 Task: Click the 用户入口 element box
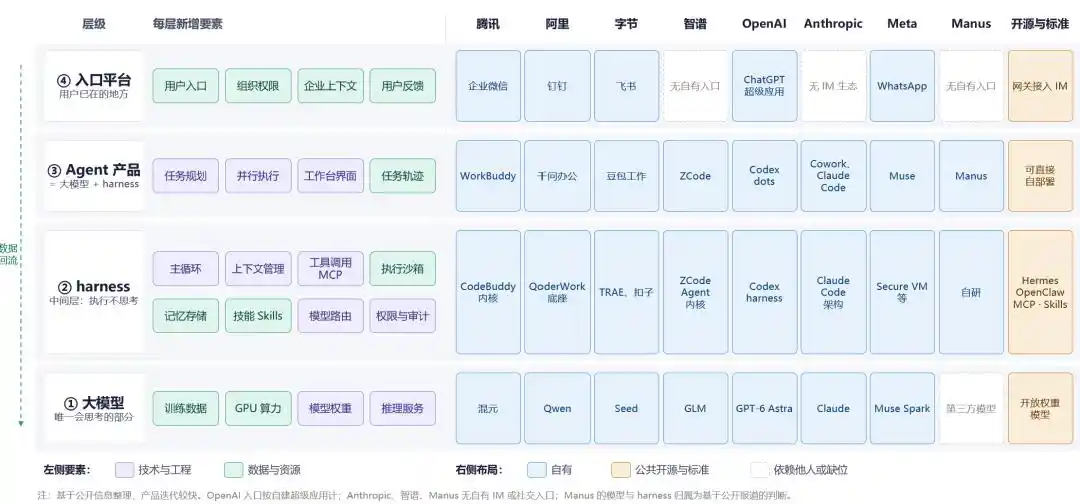tap(185, 86)
